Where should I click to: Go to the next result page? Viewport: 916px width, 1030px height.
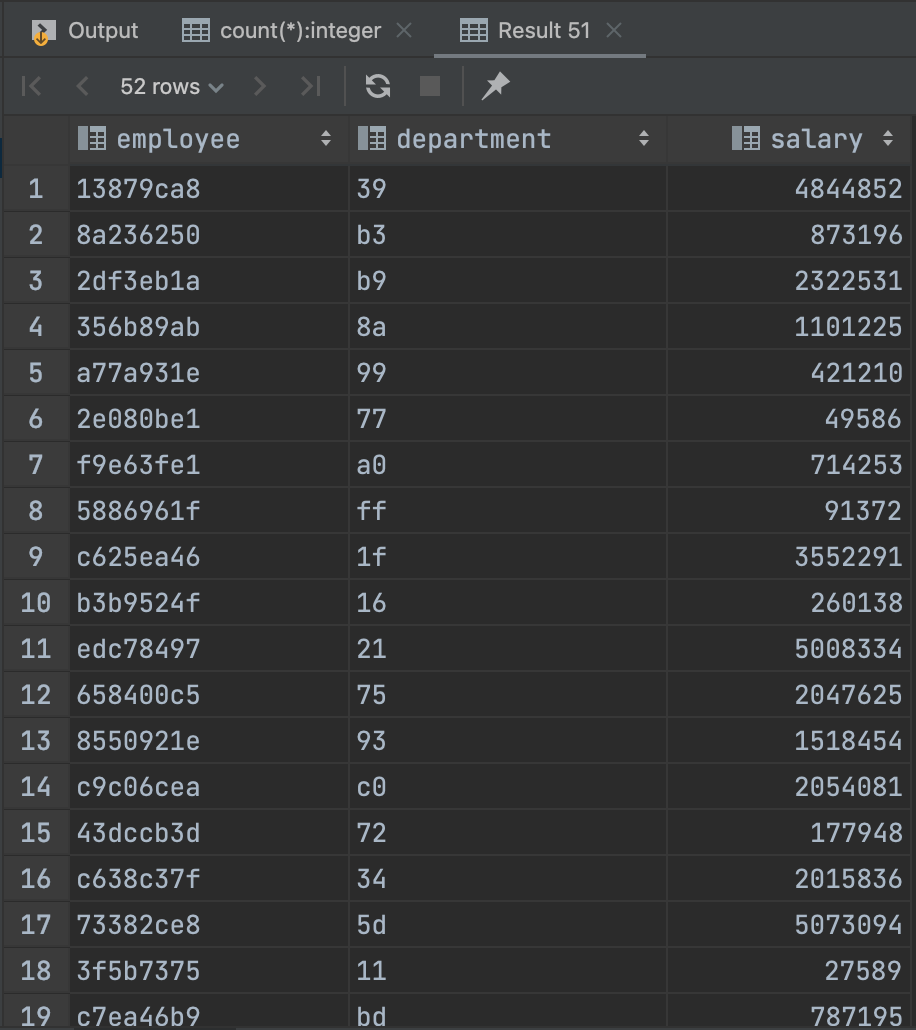(259, 86)
